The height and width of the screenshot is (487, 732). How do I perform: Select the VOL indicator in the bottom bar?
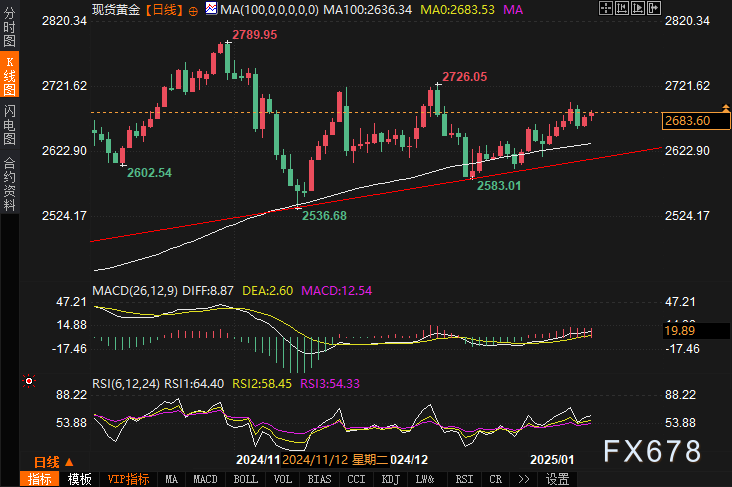[x=282, y=479]
